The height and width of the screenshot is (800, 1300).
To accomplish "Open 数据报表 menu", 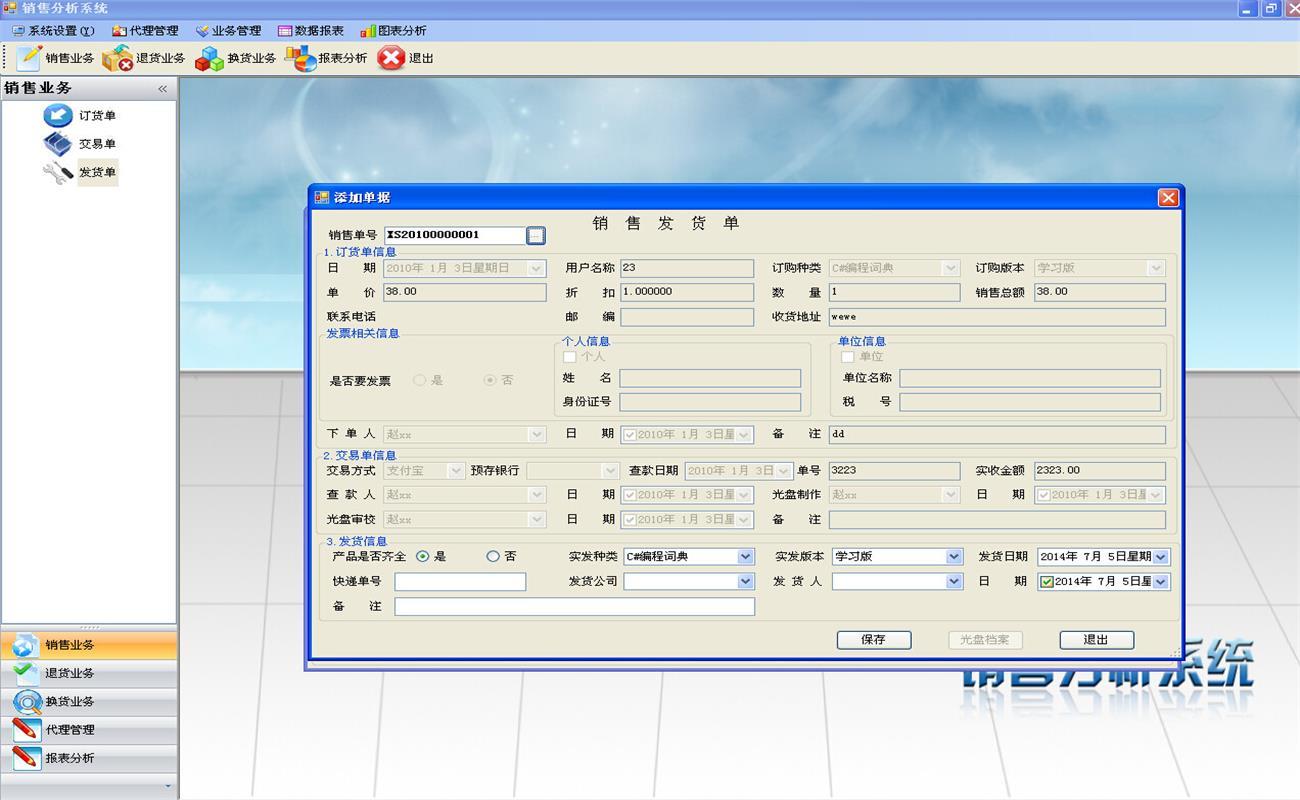I will 311,31.
